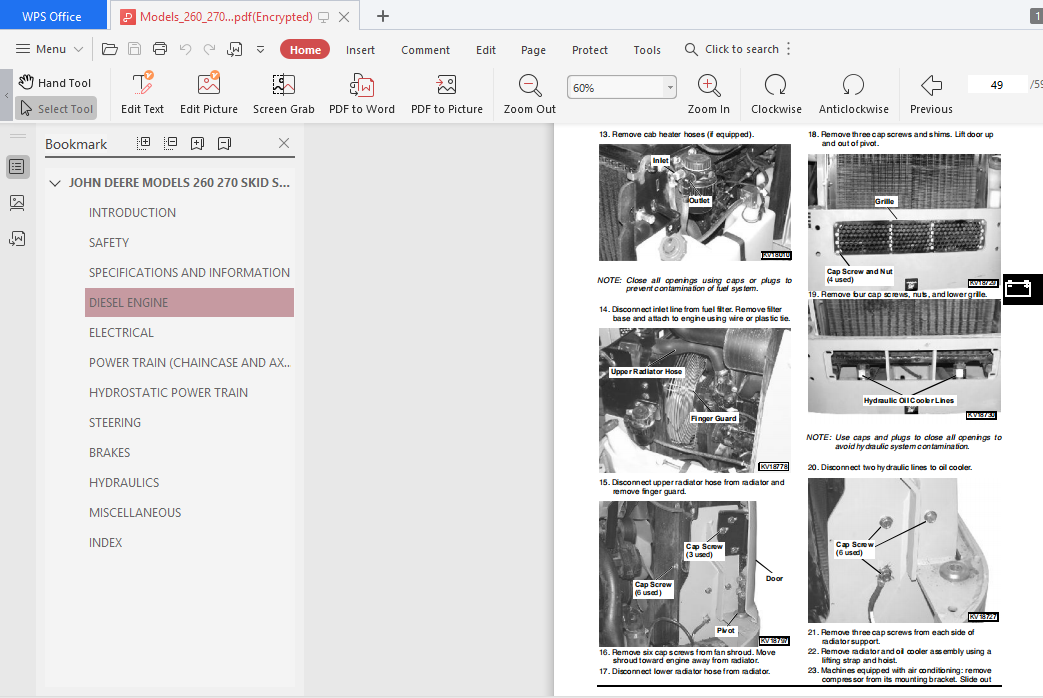The width and height of the screenshot is (1043, 698).
Task: Click the bottom convert icon in left sidebar
Action: pyautogui.click(x=17, y=238)
